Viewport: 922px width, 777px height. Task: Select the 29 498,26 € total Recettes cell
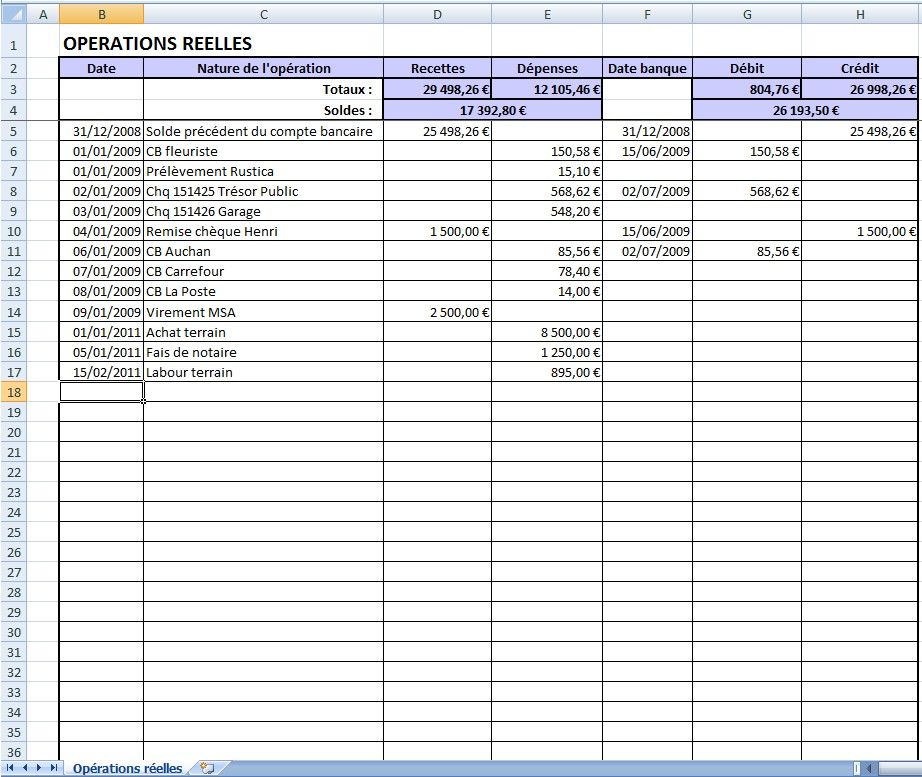(437, 89)
